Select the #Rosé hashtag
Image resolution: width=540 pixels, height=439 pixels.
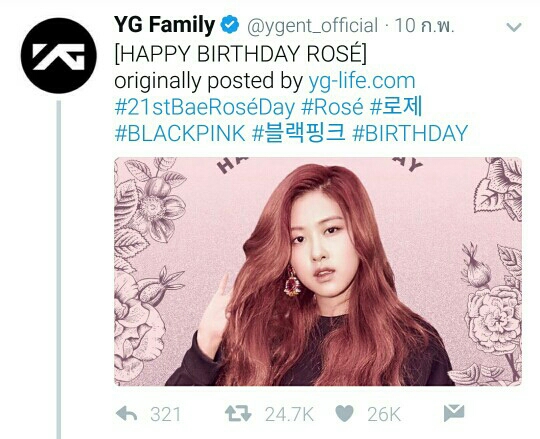[332, 107]
